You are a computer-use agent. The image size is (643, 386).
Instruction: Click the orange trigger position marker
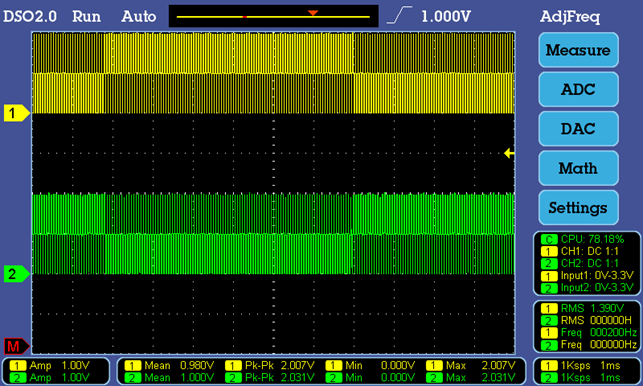coord(313,13)
